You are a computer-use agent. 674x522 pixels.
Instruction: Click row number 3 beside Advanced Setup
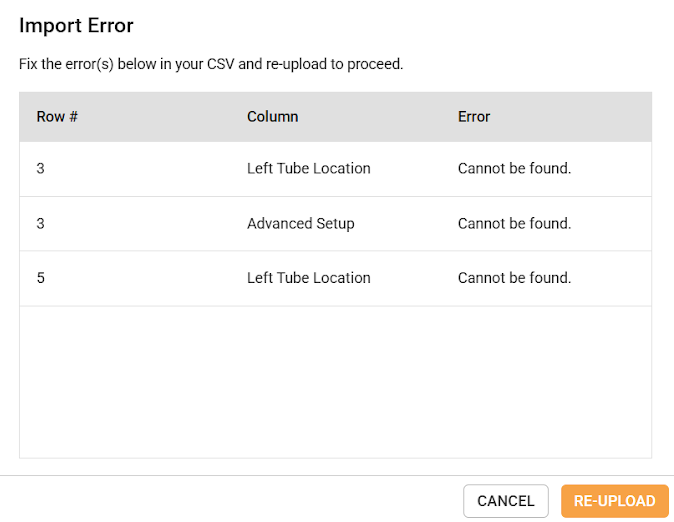pyautogui.click(x=41, y=223)
